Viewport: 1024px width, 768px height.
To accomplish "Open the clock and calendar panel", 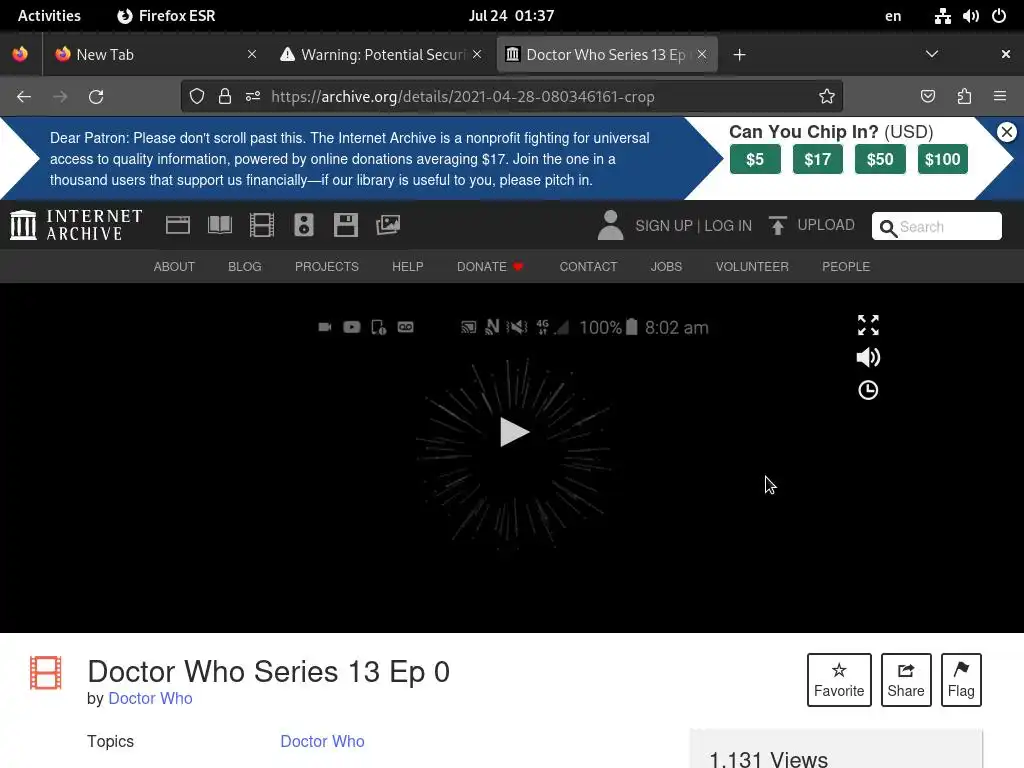I will tap(511, 16).
